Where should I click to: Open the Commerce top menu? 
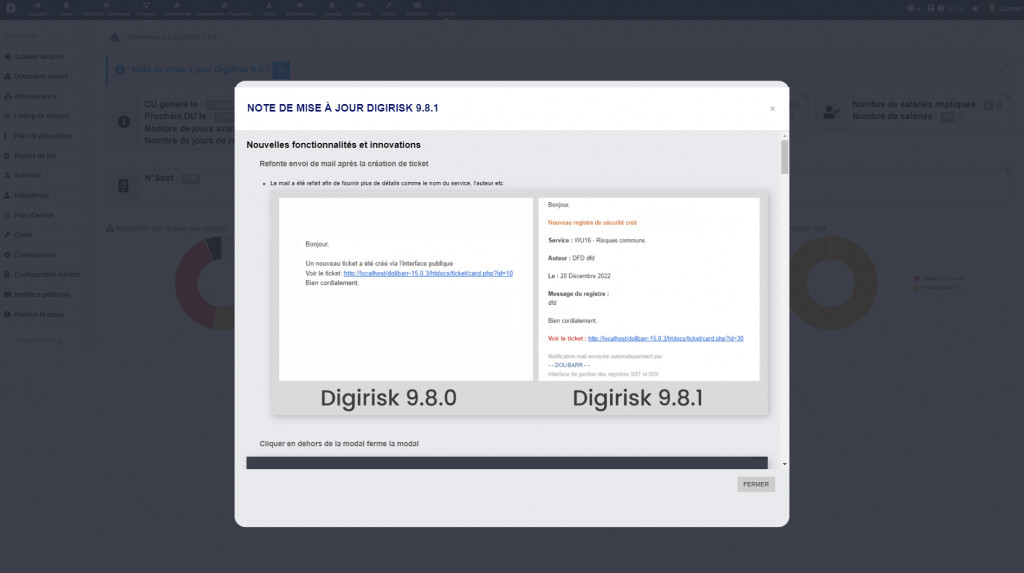[176, 9]
